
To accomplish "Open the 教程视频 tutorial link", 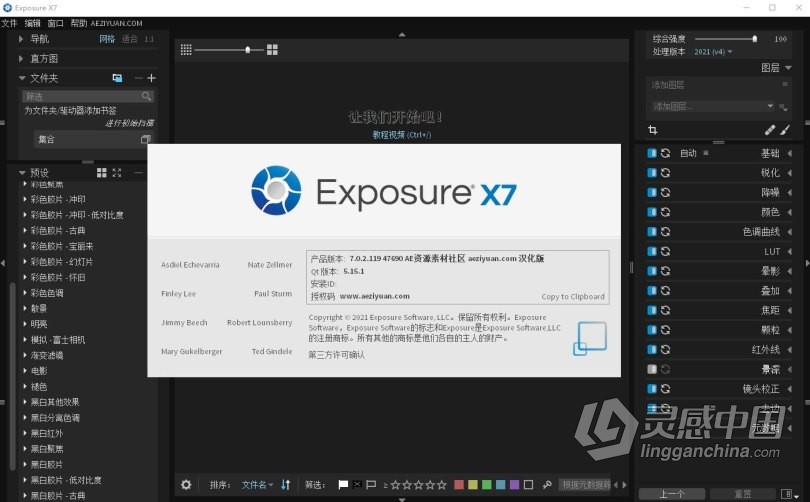I will tap(401, 135).
